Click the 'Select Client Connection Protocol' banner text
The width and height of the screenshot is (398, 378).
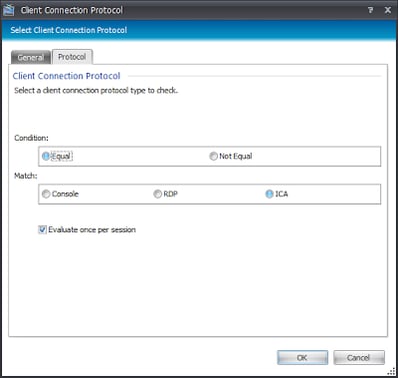(x=69, y=30)
